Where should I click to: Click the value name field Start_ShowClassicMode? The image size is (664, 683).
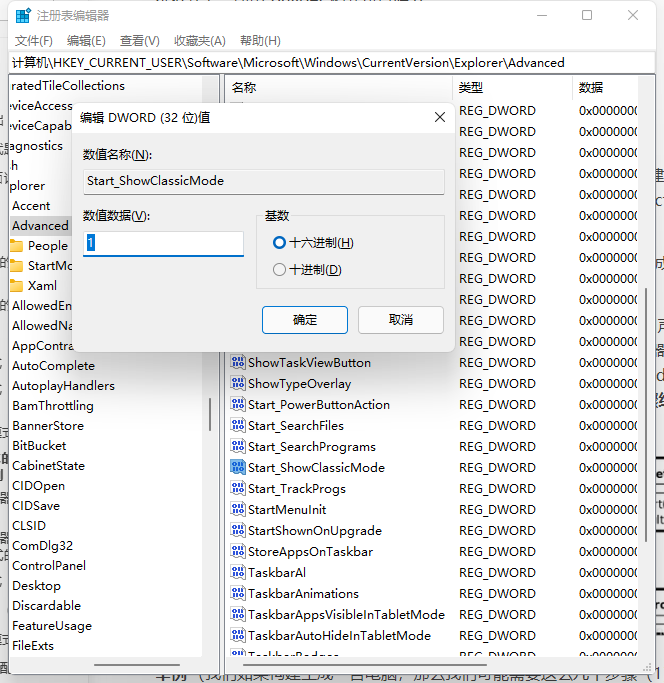pos(264,181)
